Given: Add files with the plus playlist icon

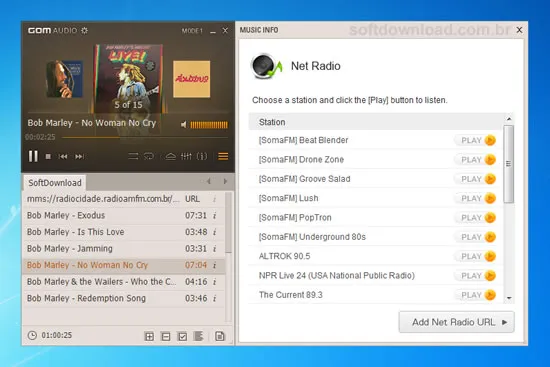Looking at the screenshot, I should click(149, 336).
